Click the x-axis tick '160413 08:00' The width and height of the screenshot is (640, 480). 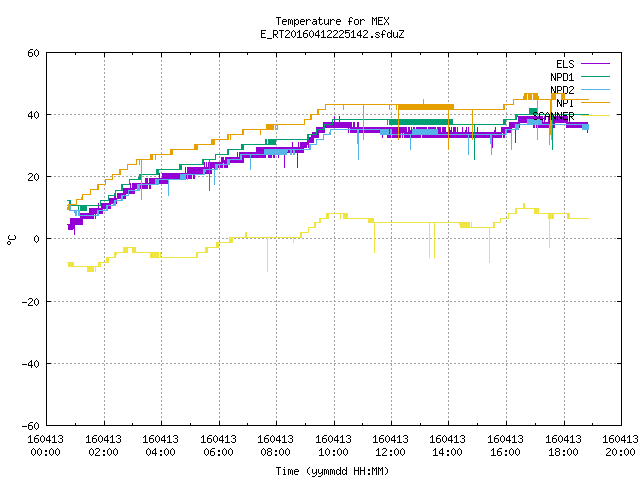[x=276, y=445]
